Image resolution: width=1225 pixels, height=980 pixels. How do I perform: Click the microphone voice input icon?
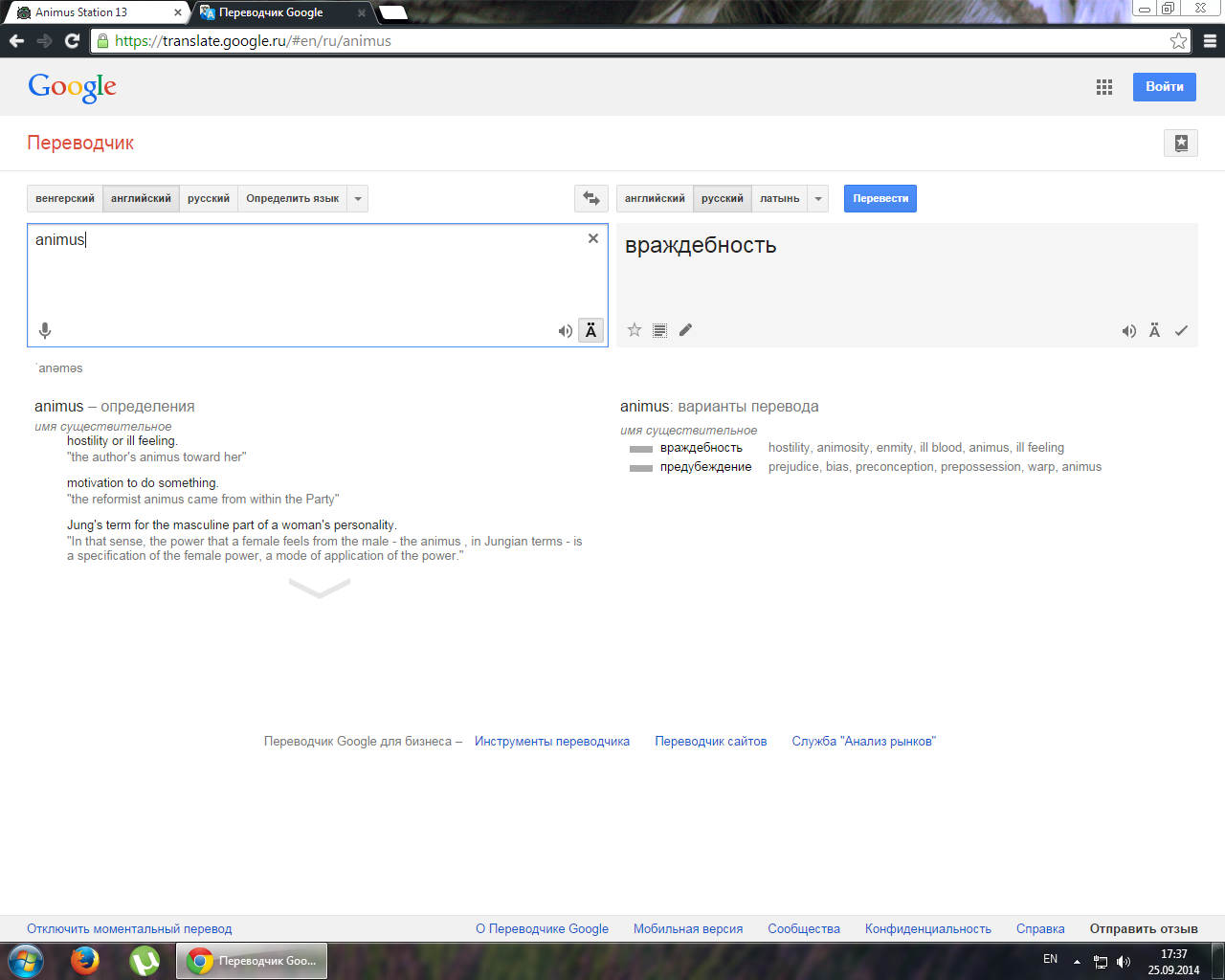point(45,330)
